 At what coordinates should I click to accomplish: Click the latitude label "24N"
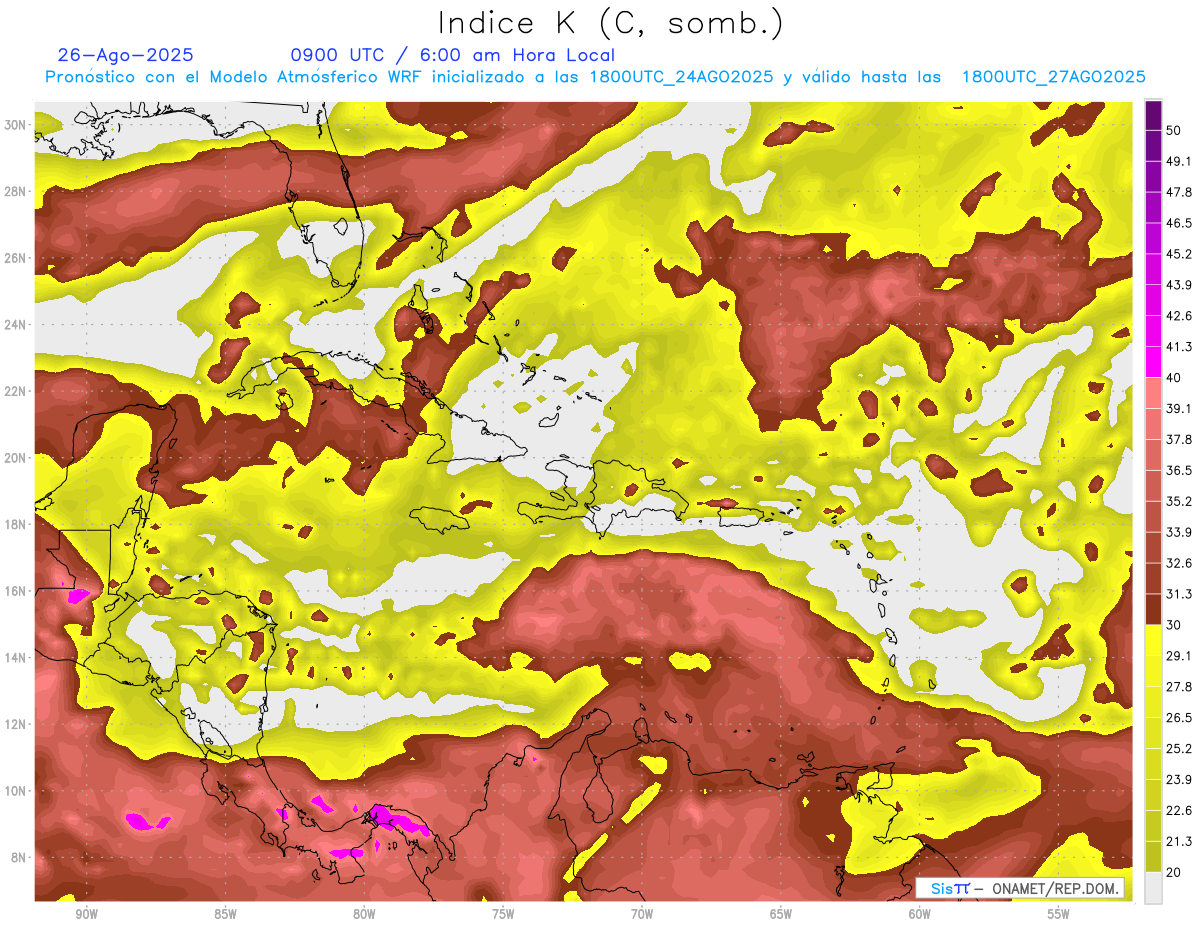point(15,325)
